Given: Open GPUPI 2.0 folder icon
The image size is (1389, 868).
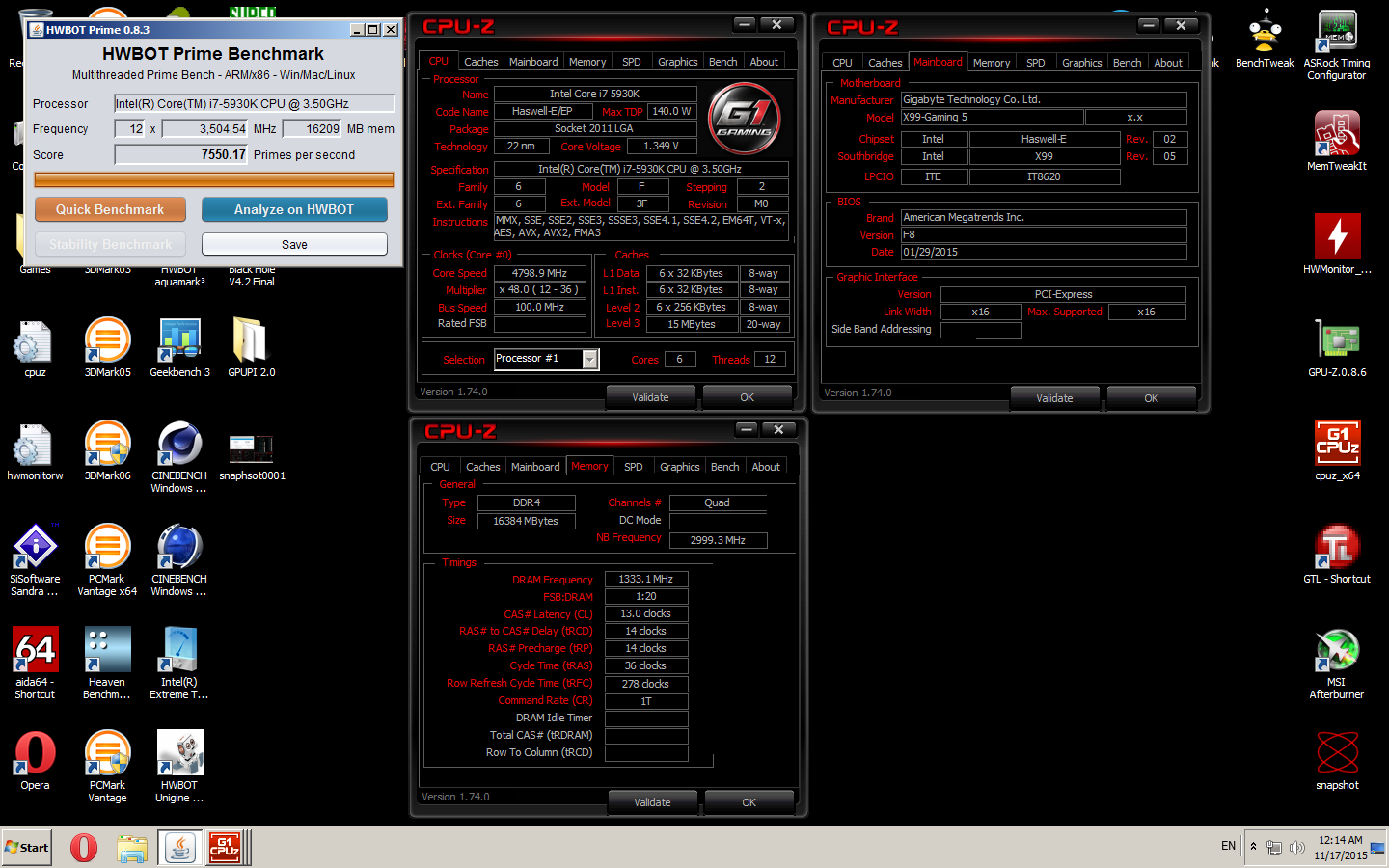Looking at the screenshot, I should coord(251,347).
